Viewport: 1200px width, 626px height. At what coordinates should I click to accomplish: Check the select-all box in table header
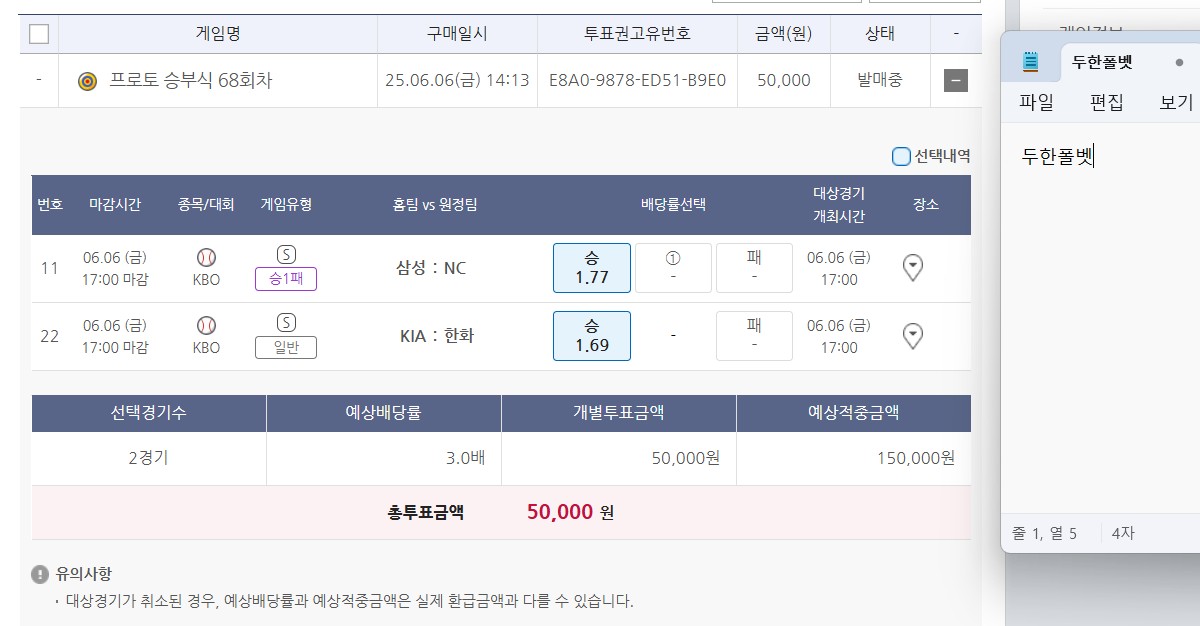point(39,34)
